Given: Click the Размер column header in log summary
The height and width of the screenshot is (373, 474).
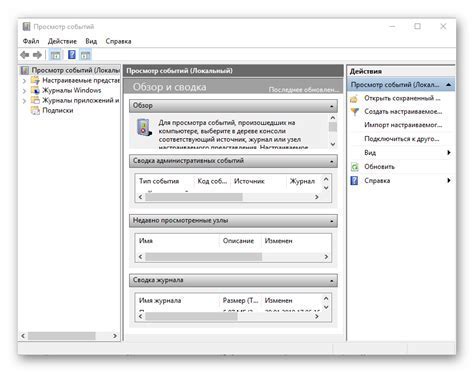Looking at the screenshot, I should coord(240,301).
